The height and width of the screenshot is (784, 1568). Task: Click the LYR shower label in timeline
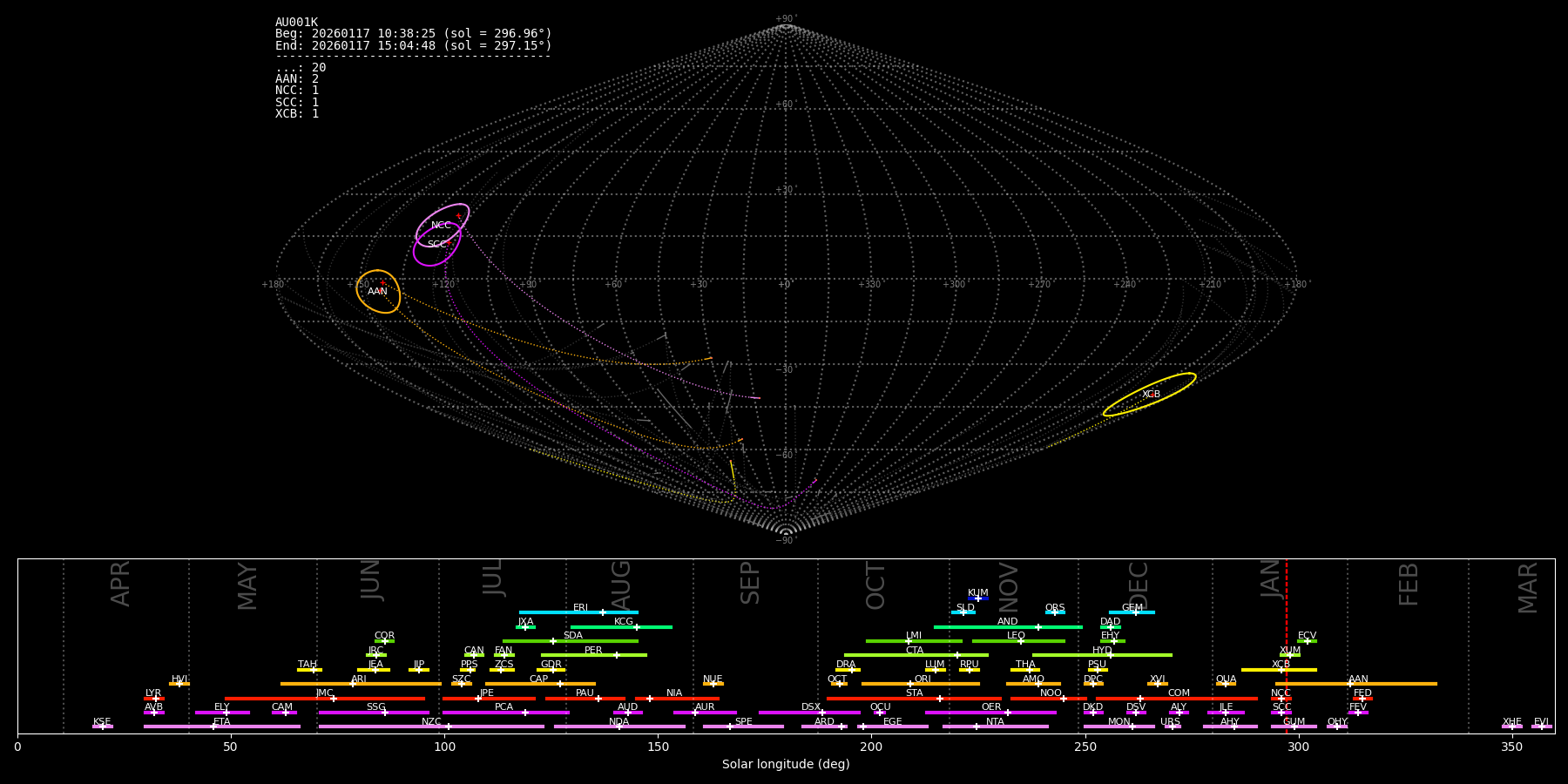tap(153, 693)
